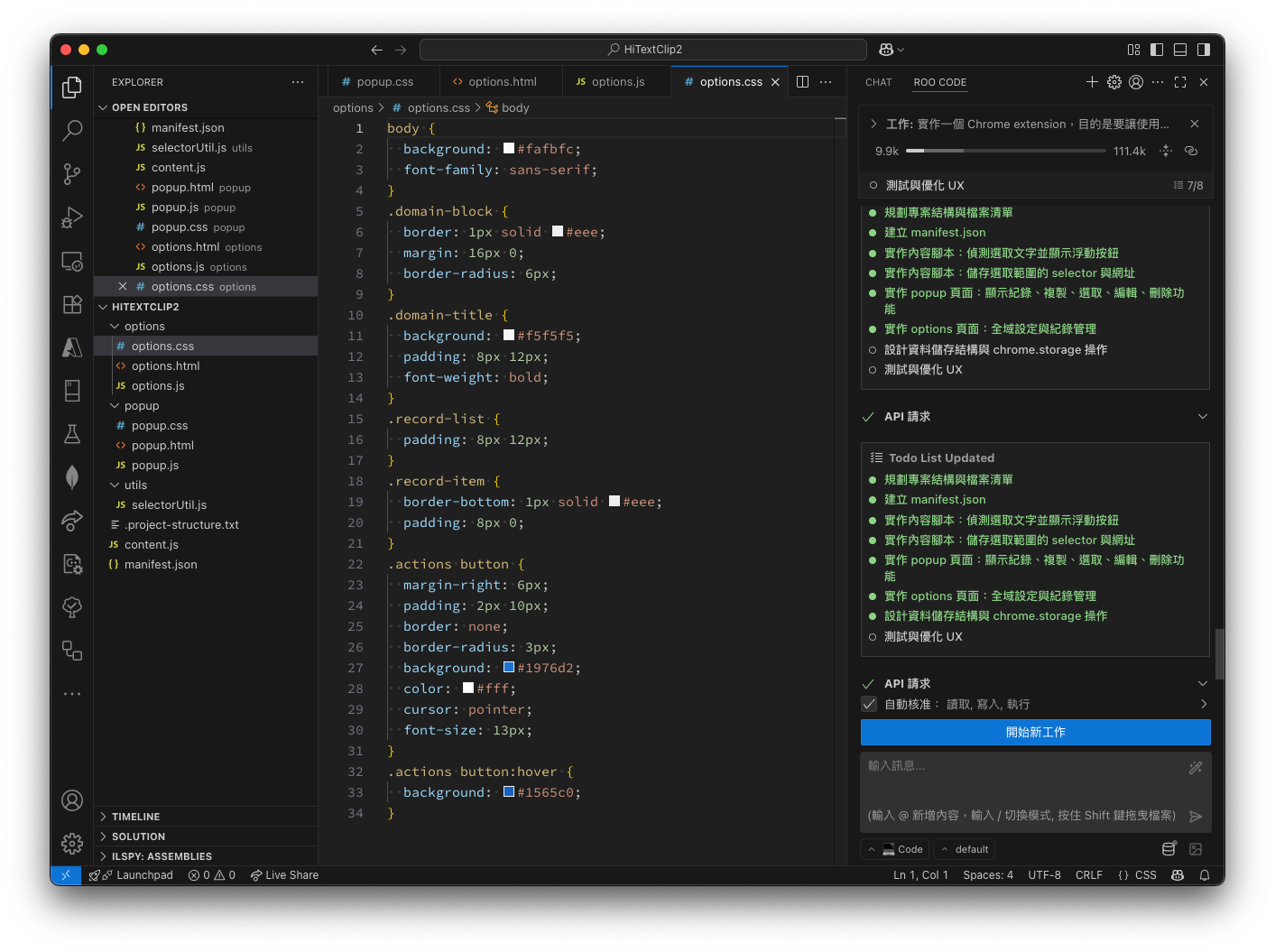1275x952 pixels.
Task: Select the ROO CODE tab
Action: [x=939, y=82]
